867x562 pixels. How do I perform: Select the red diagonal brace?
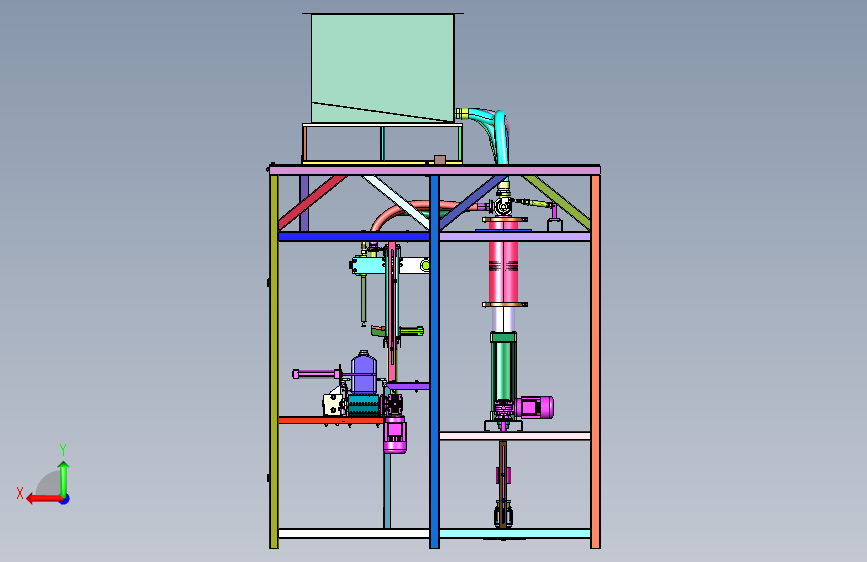click(x=312, y=202)
